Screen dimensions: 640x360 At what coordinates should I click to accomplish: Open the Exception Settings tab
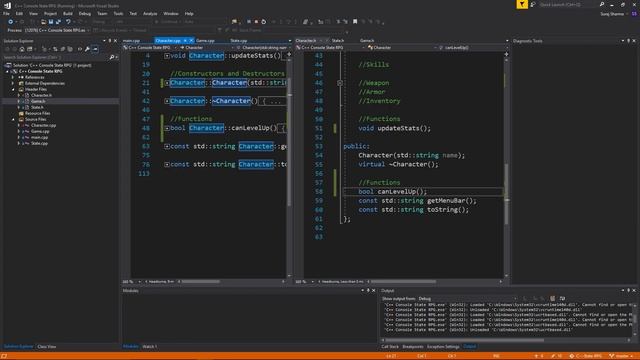click(x=443, y=347)
